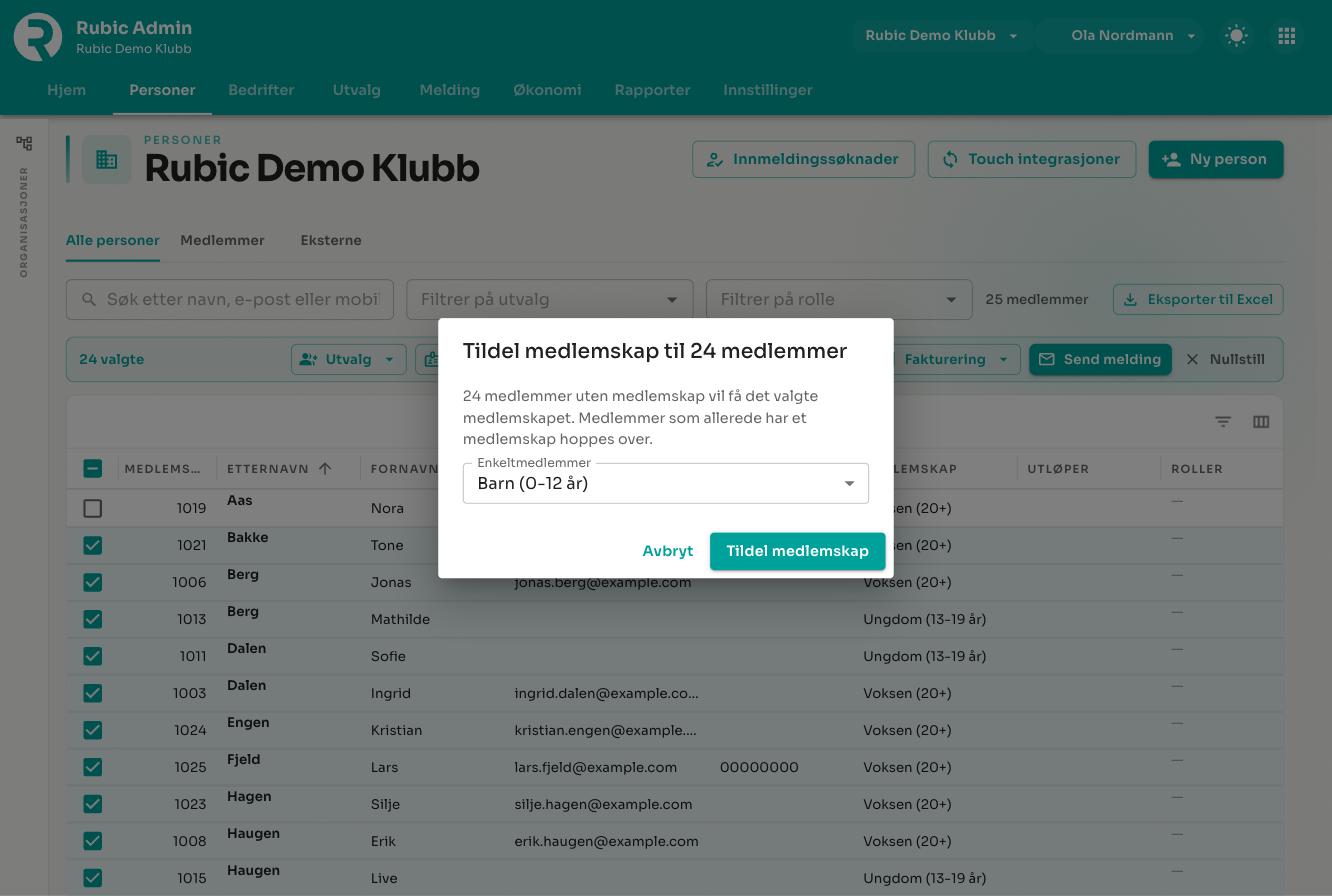The image size is (1332, 896).
Task: Click Nullstill to clear the selection
Action: (1225, 359)
